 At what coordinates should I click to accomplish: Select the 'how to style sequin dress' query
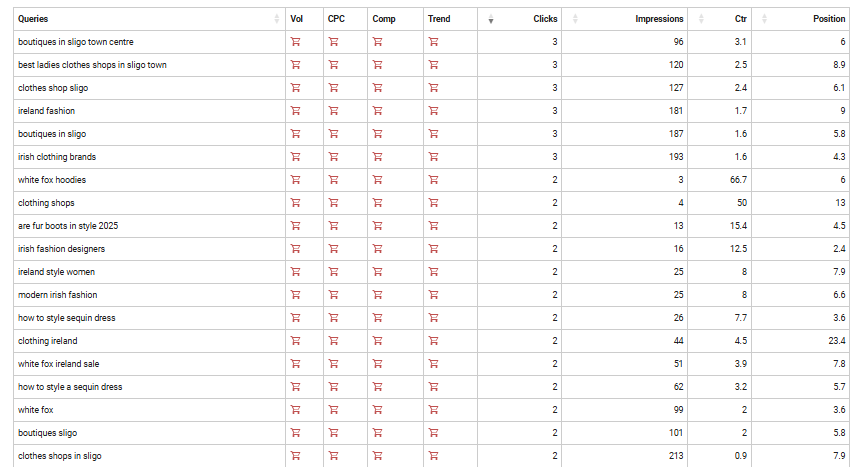pos(67,318)
